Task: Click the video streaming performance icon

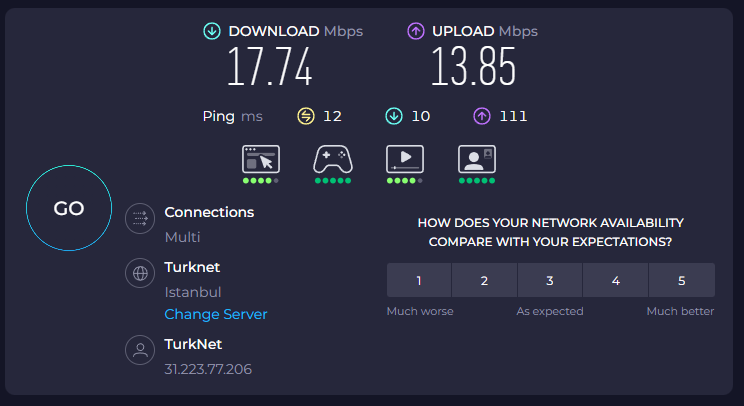Action: pyautogui.click(x=405, y=159)
